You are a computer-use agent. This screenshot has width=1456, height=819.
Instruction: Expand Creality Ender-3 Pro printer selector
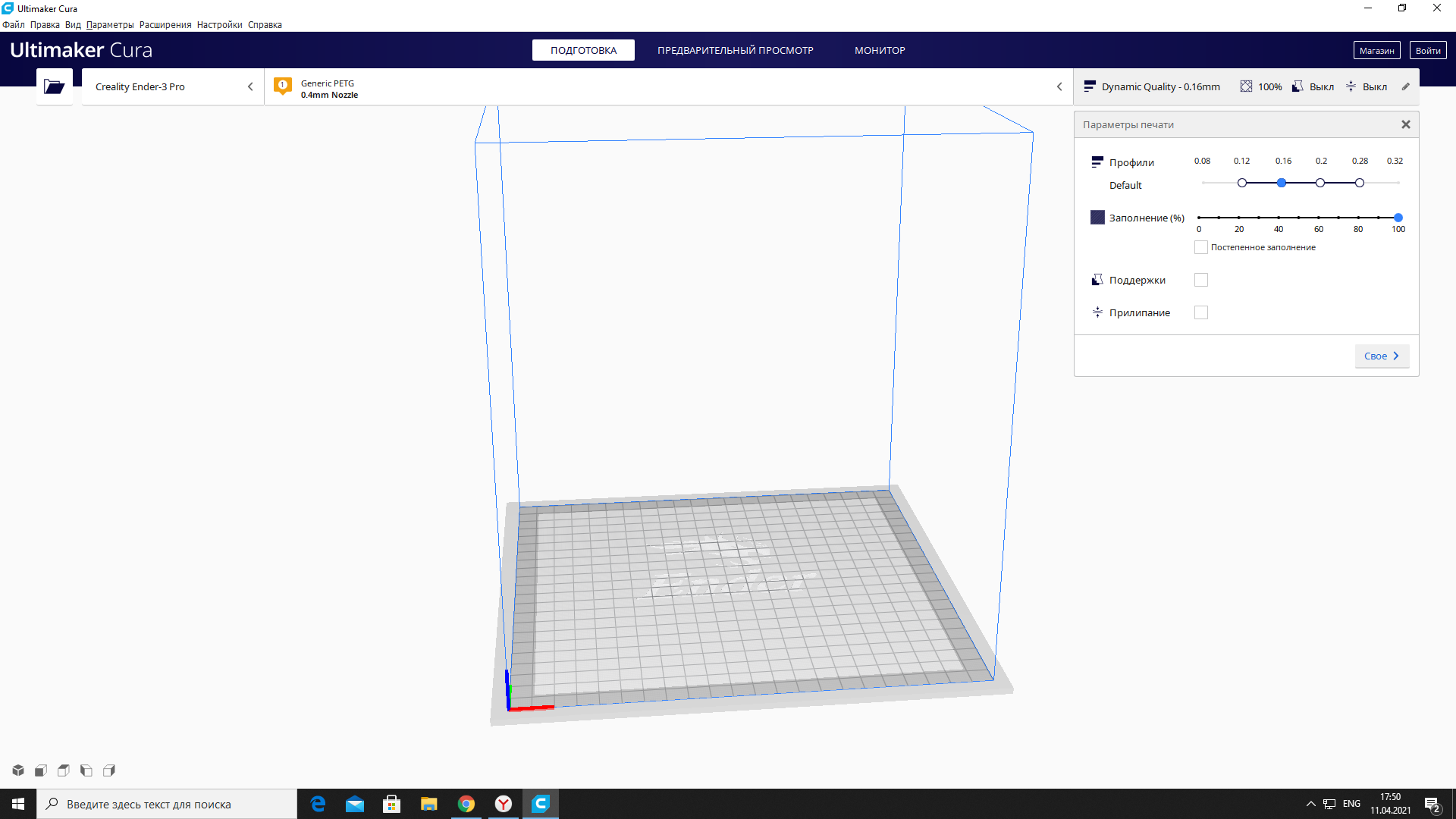[x=173, y=86]
